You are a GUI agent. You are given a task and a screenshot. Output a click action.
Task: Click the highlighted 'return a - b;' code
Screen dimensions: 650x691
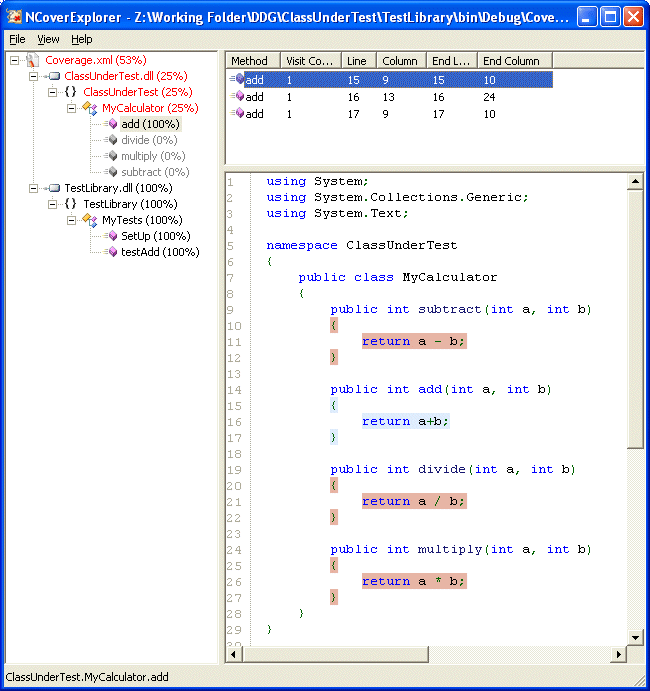(x=414, y=341)
